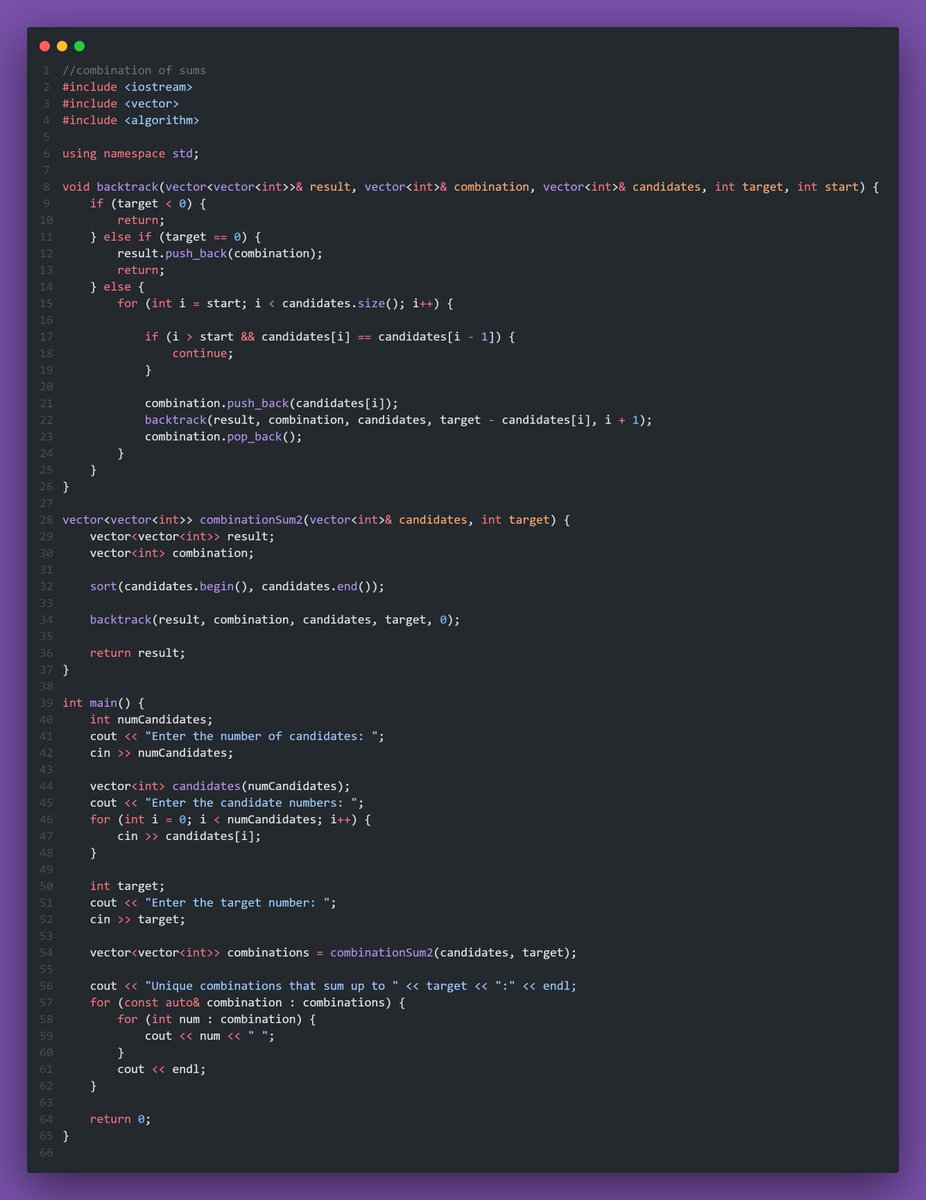Click line number 1 in gutter
Image resolution: width=926 pixels, height=1200 pixels.
coord(47,70)
